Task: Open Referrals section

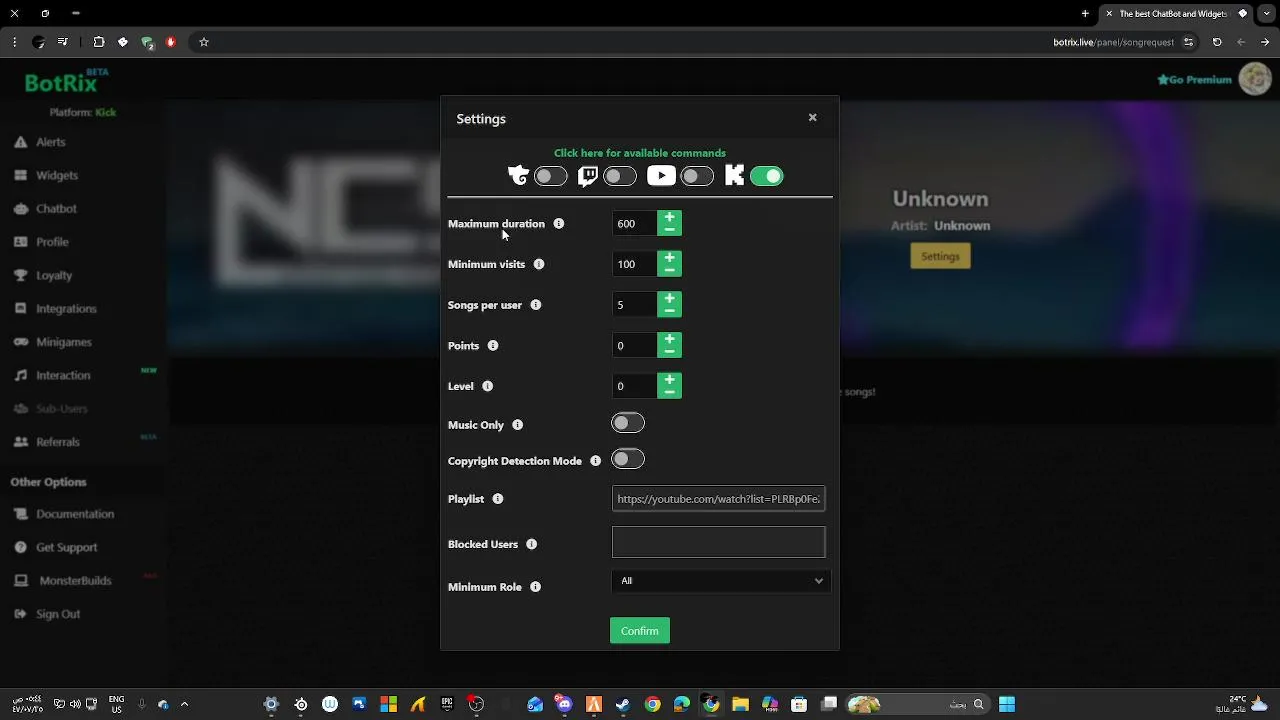Action: 47,442
